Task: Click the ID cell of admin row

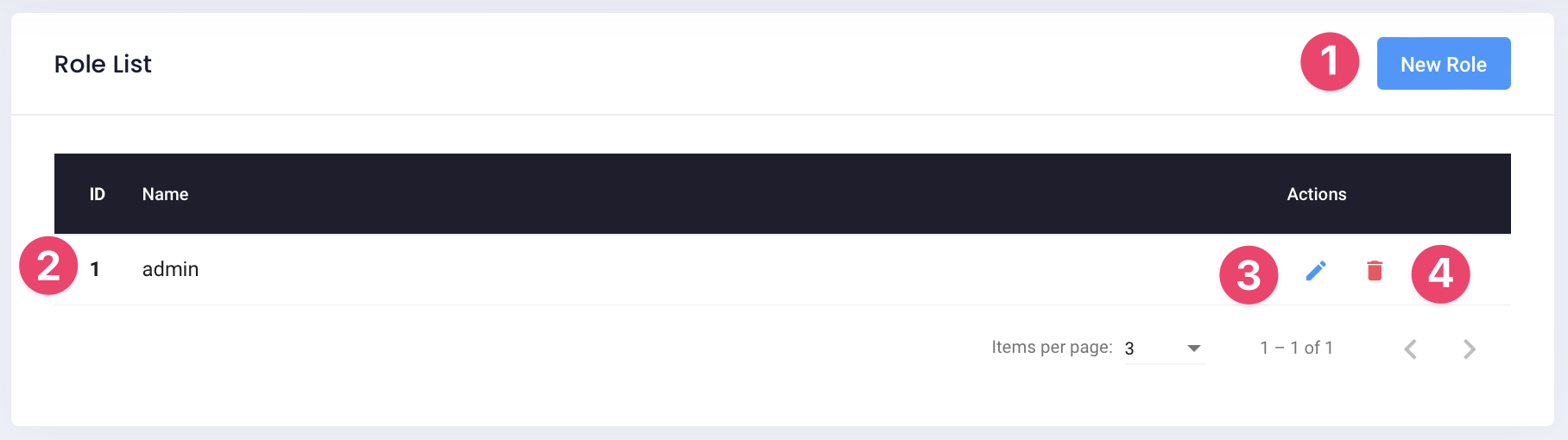Action: (95, 269)
